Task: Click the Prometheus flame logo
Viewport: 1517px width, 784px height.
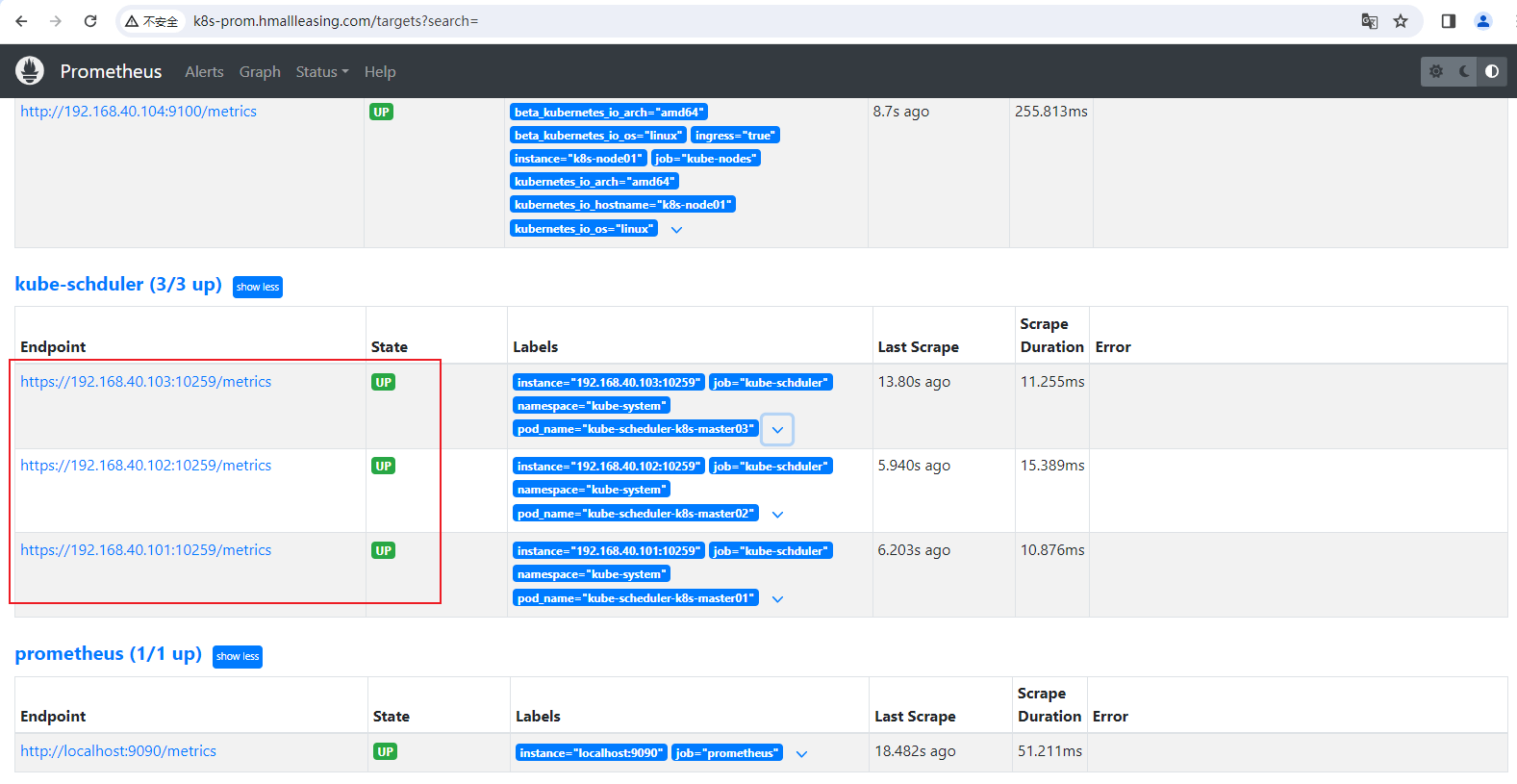Action: pos(30,71)
